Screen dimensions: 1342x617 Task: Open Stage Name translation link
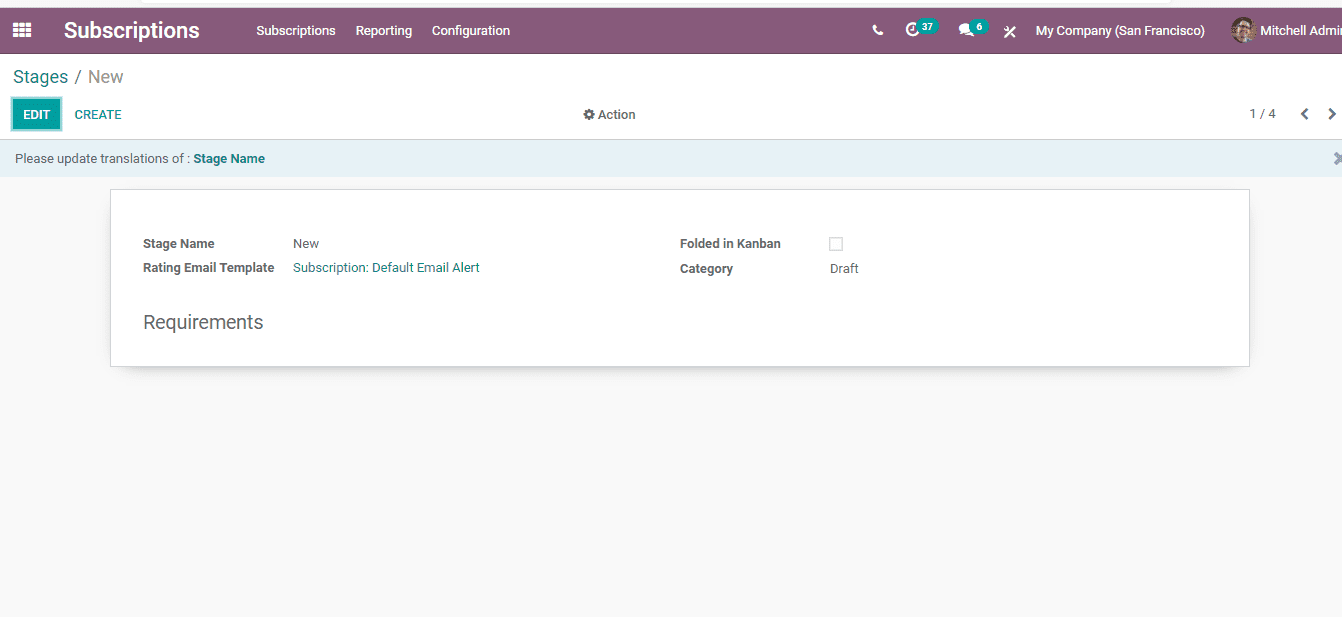[x=229, y=159]
